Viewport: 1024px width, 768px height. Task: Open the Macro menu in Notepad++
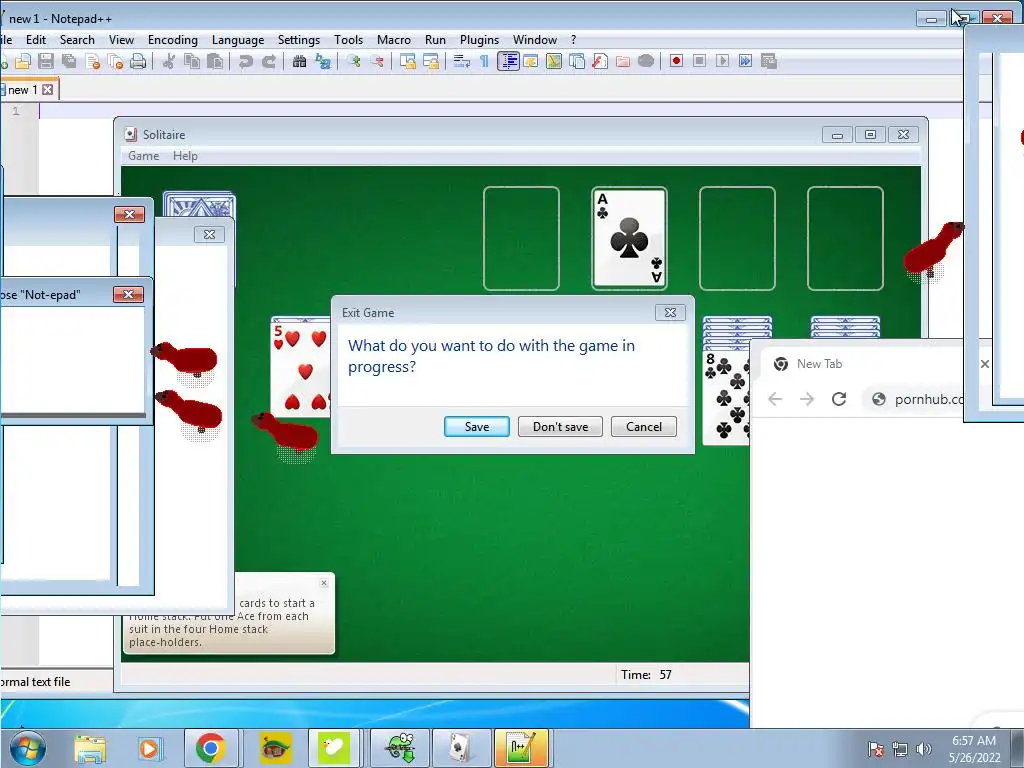394,40
